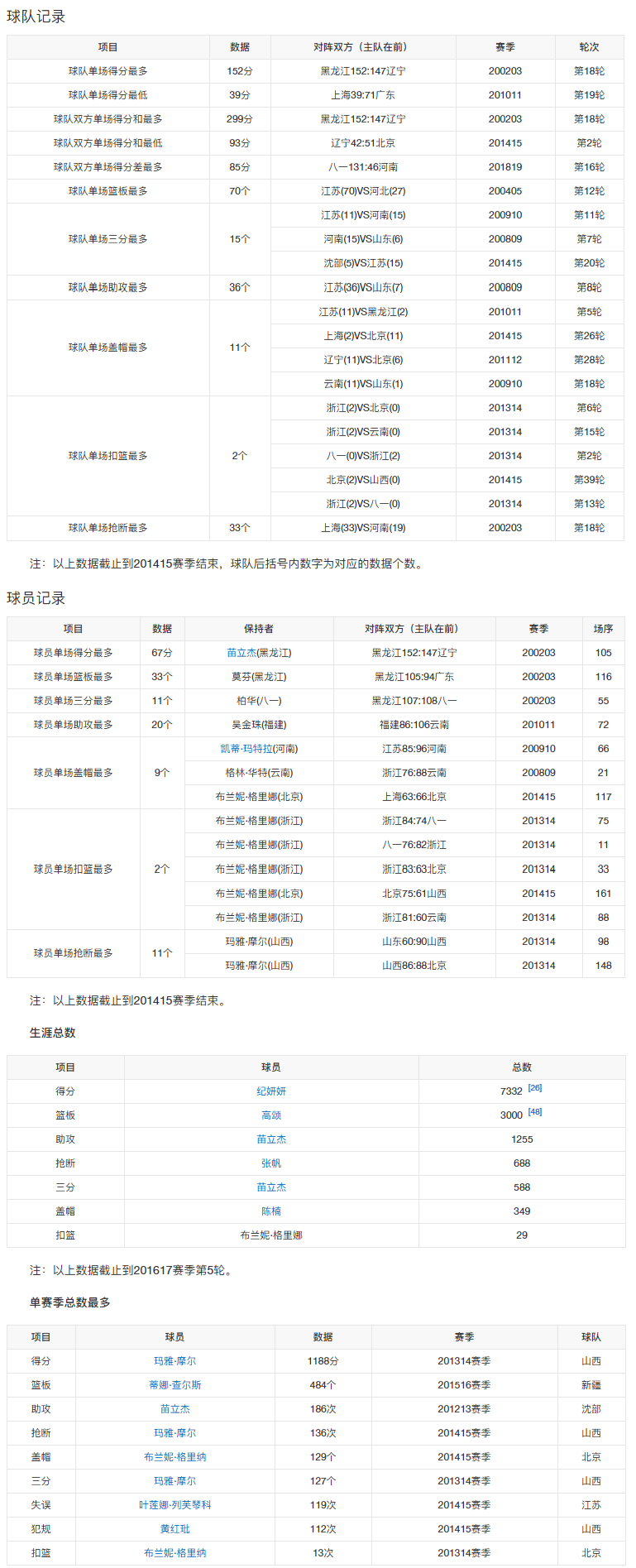Open citation reference [48]

coord(535,1112)
